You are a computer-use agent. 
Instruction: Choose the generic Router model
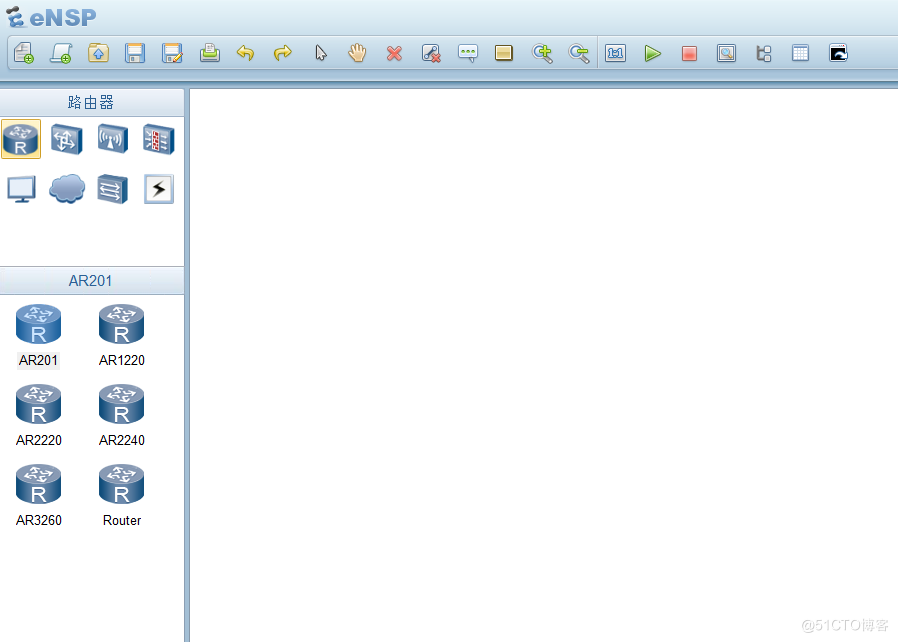tap(121, 497)
